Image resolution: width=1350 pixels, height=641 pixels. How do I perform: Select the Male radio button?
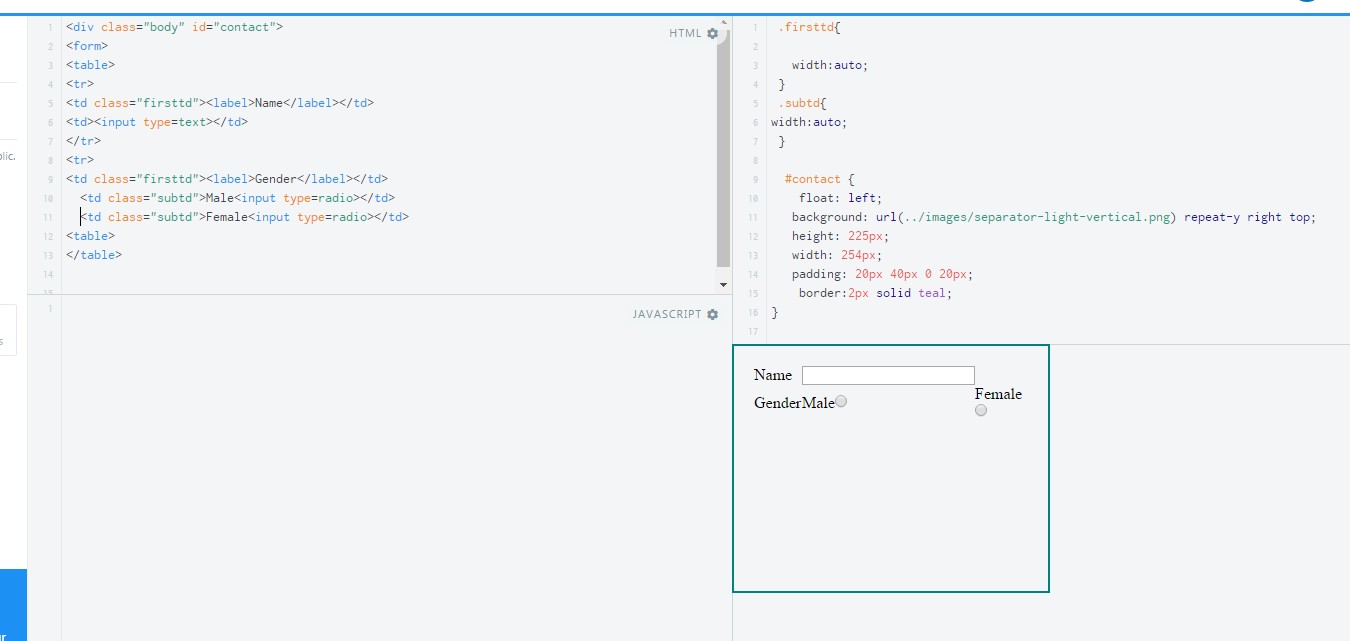[841, 401]
